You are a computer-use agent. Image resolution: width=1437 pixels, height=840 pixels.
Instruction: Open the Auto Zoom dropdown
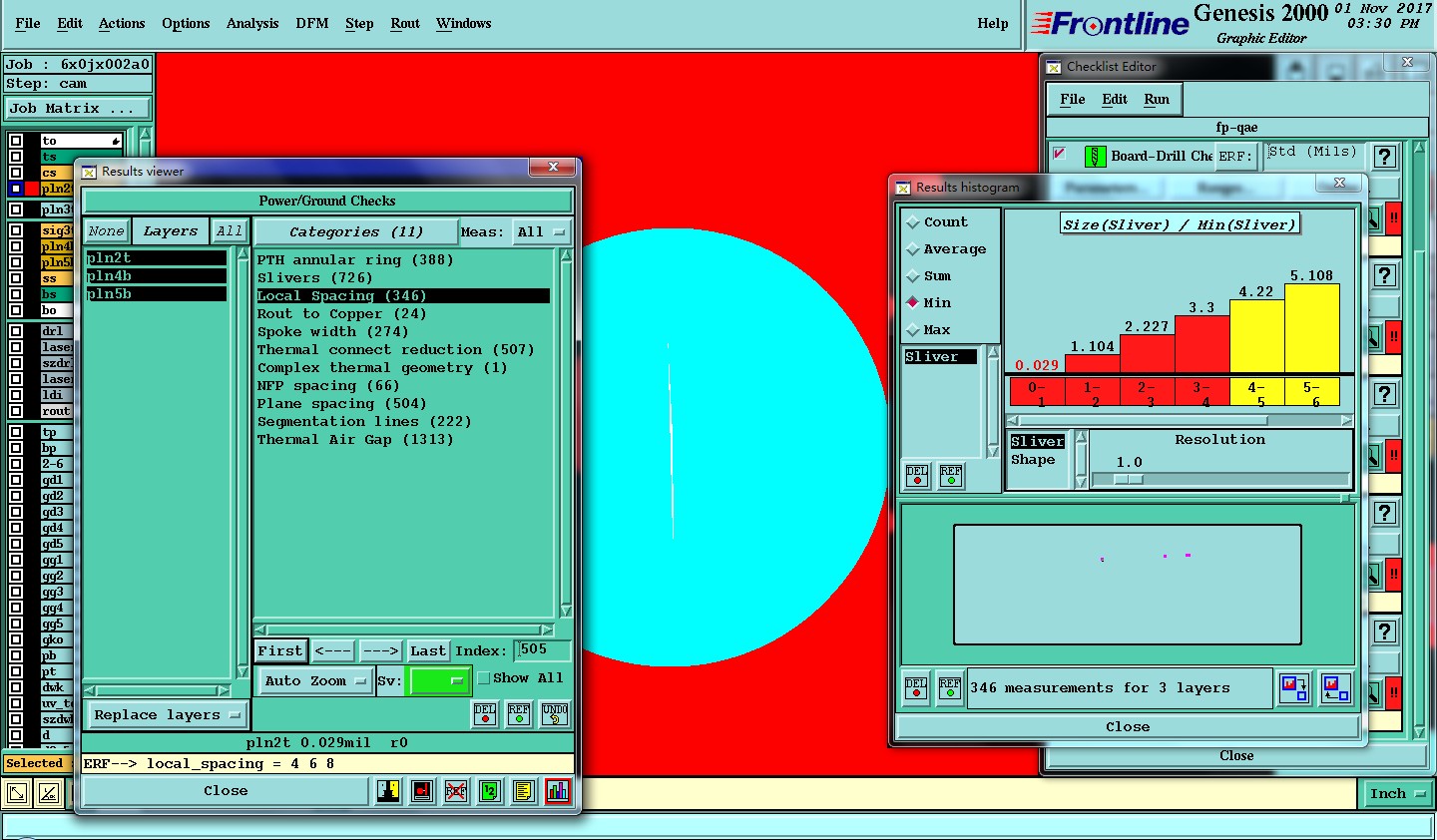[x=314, y=681]
